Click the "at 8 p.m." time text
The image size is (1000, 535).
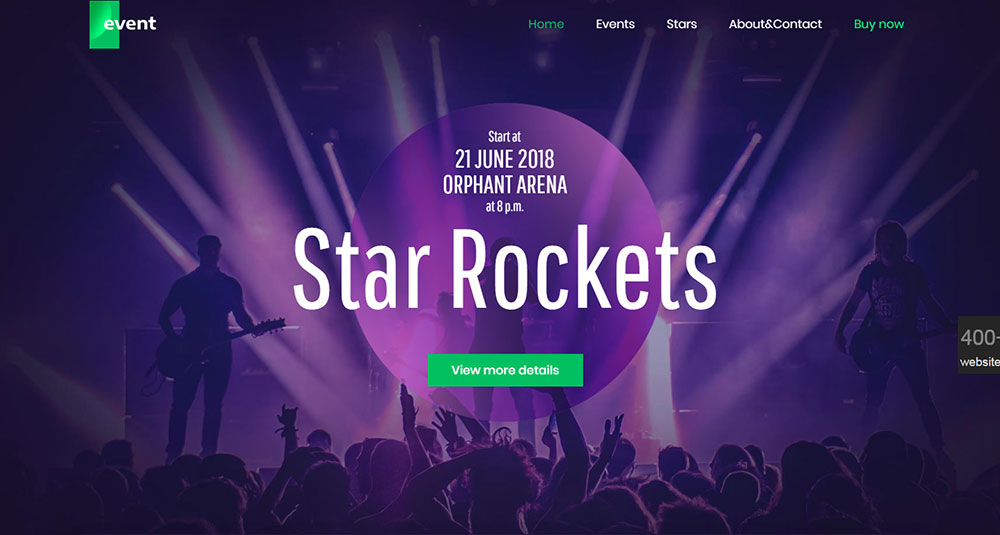[504, 207]
